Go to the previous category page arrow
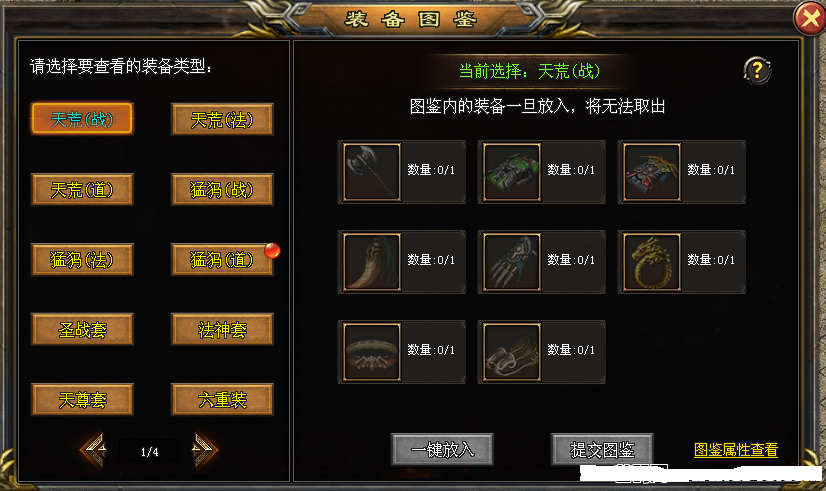The height and width of the screenshot is (491, 826). click(94, 450)
